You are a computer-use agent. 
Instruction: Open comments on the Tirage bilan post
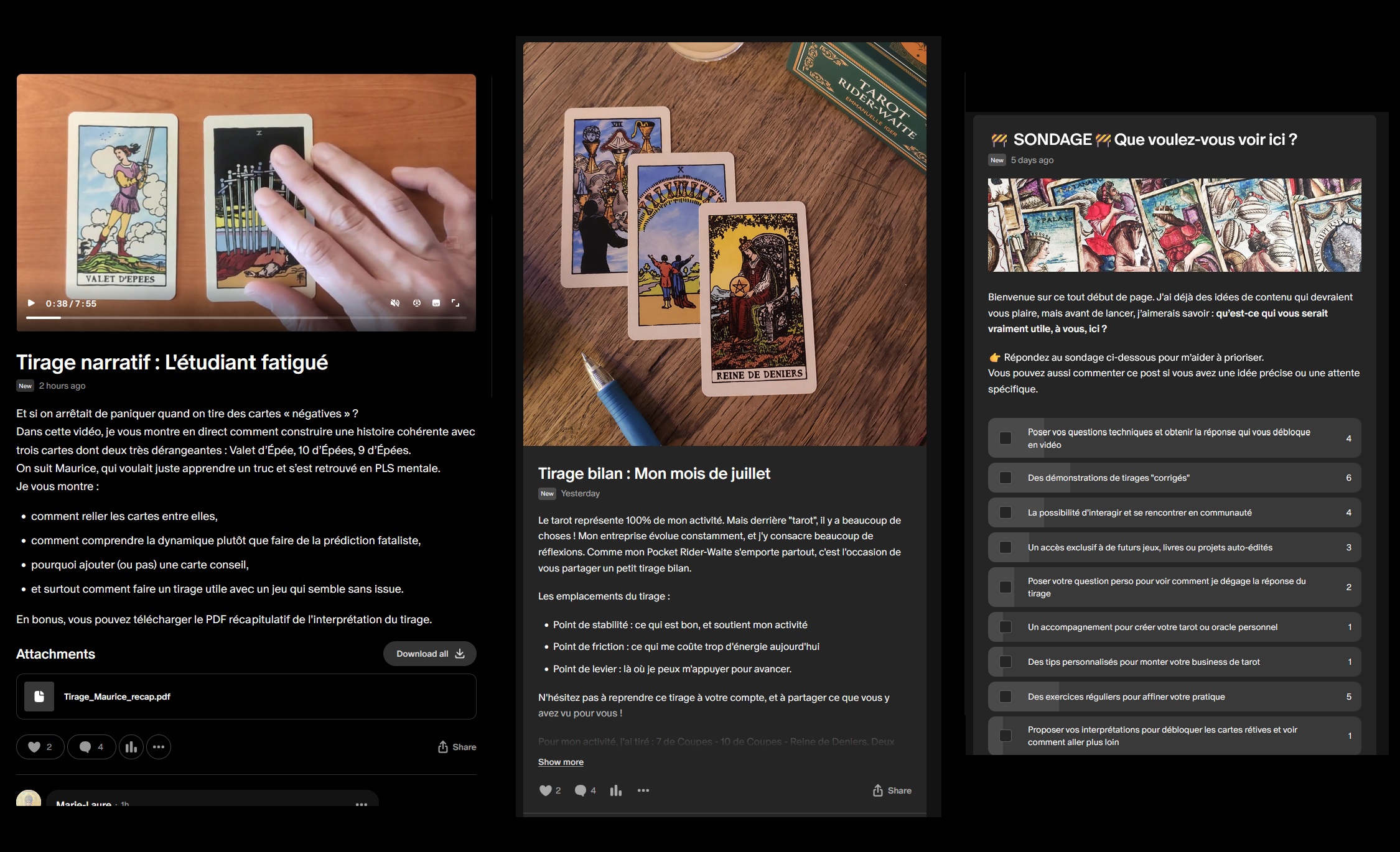(586, 790)
